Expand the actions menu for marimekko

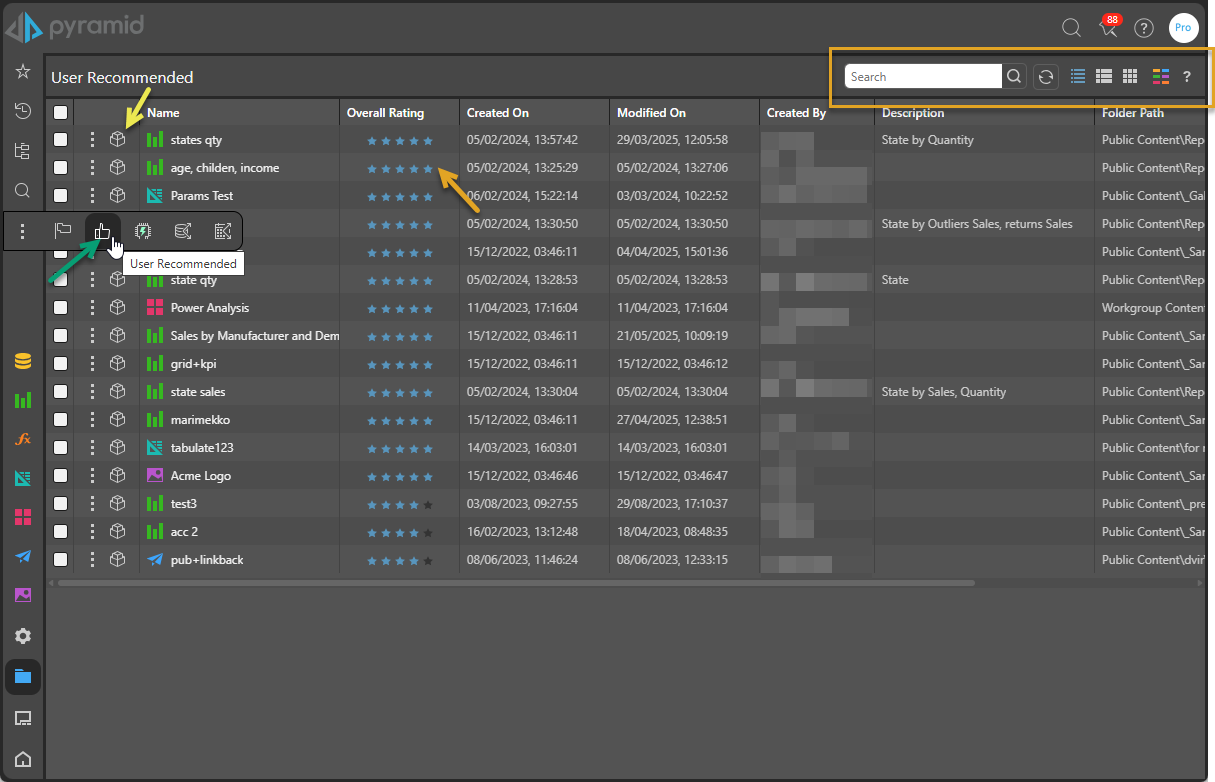pyautogui.click(x=92, y=420)
